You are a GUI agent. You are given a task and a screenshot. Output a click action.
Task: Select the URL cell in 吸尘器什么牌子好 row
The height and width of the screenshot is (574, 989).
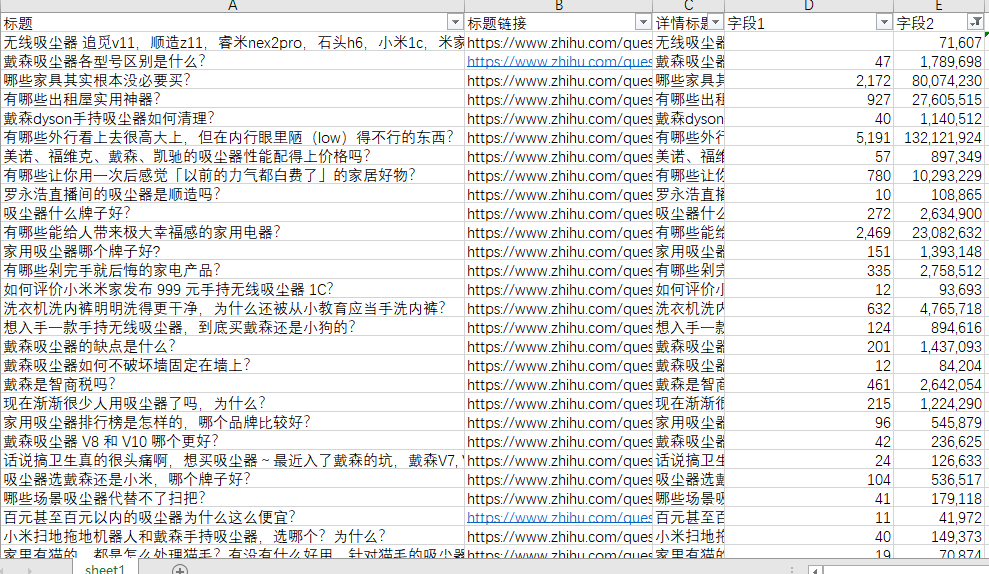[558, 213]
